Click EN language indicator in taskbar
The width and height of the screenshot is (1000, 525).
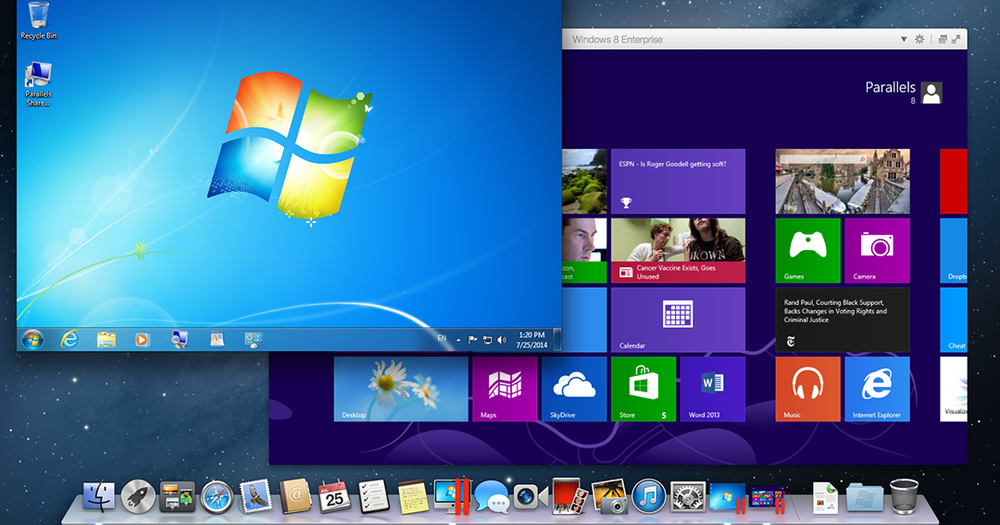tap(442, 338)
